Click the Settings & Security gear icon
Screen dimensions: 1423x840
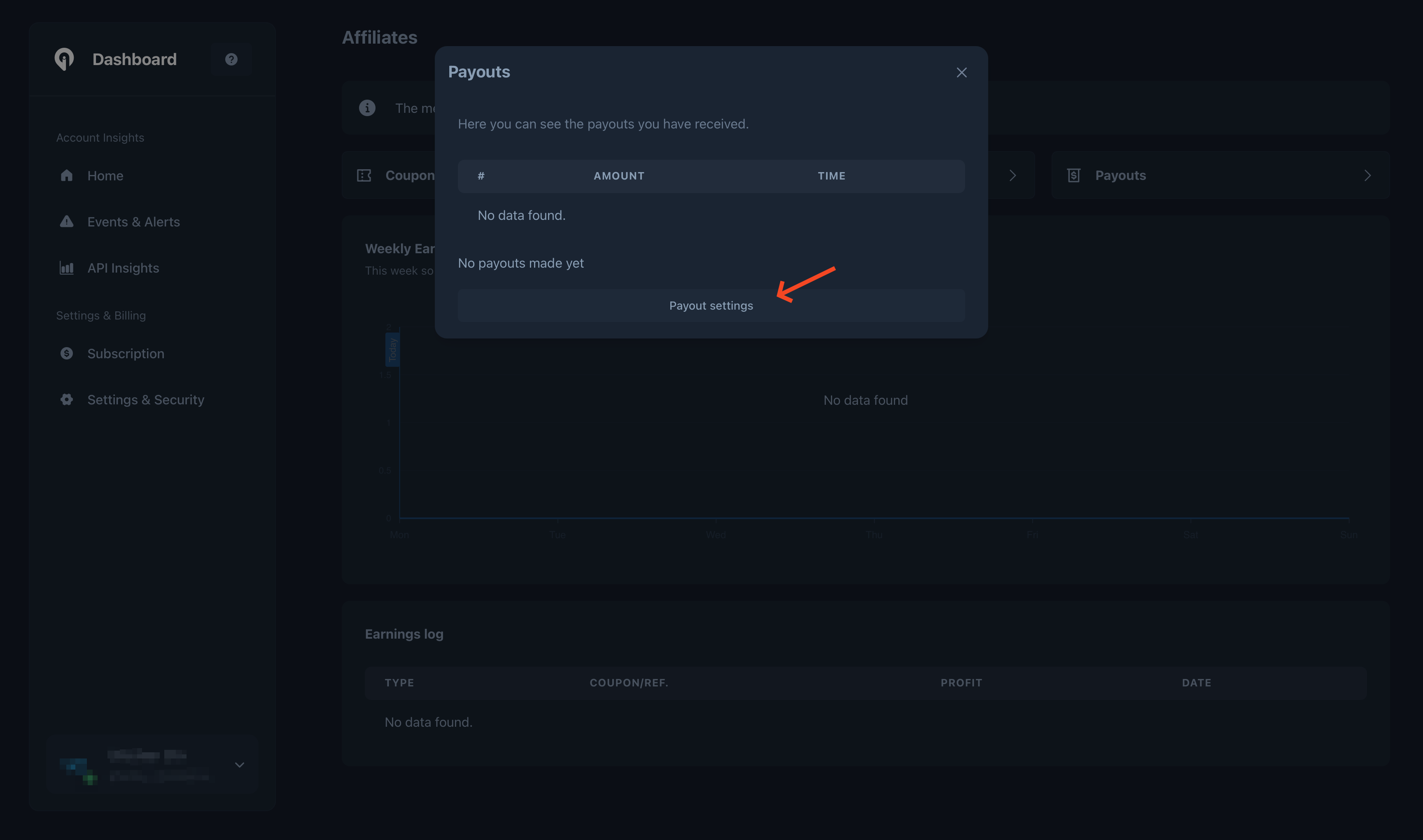click(67, 400)
